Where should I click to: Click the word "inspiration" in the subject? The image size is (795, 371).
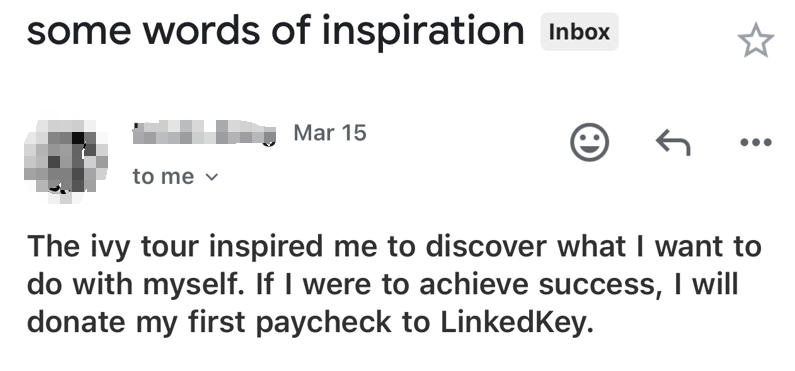pyautogui.click(x=423, y=31)
